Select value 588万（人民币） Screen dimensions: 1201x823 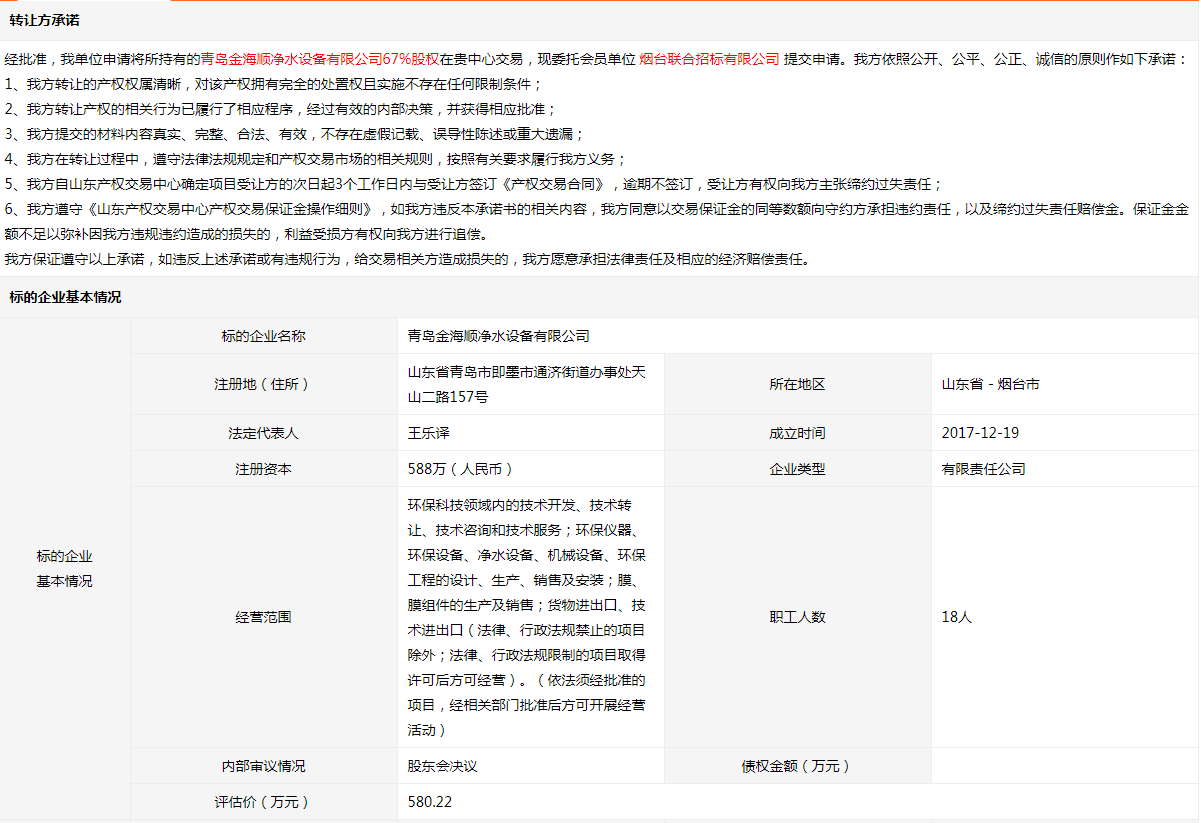coord(461,468)
